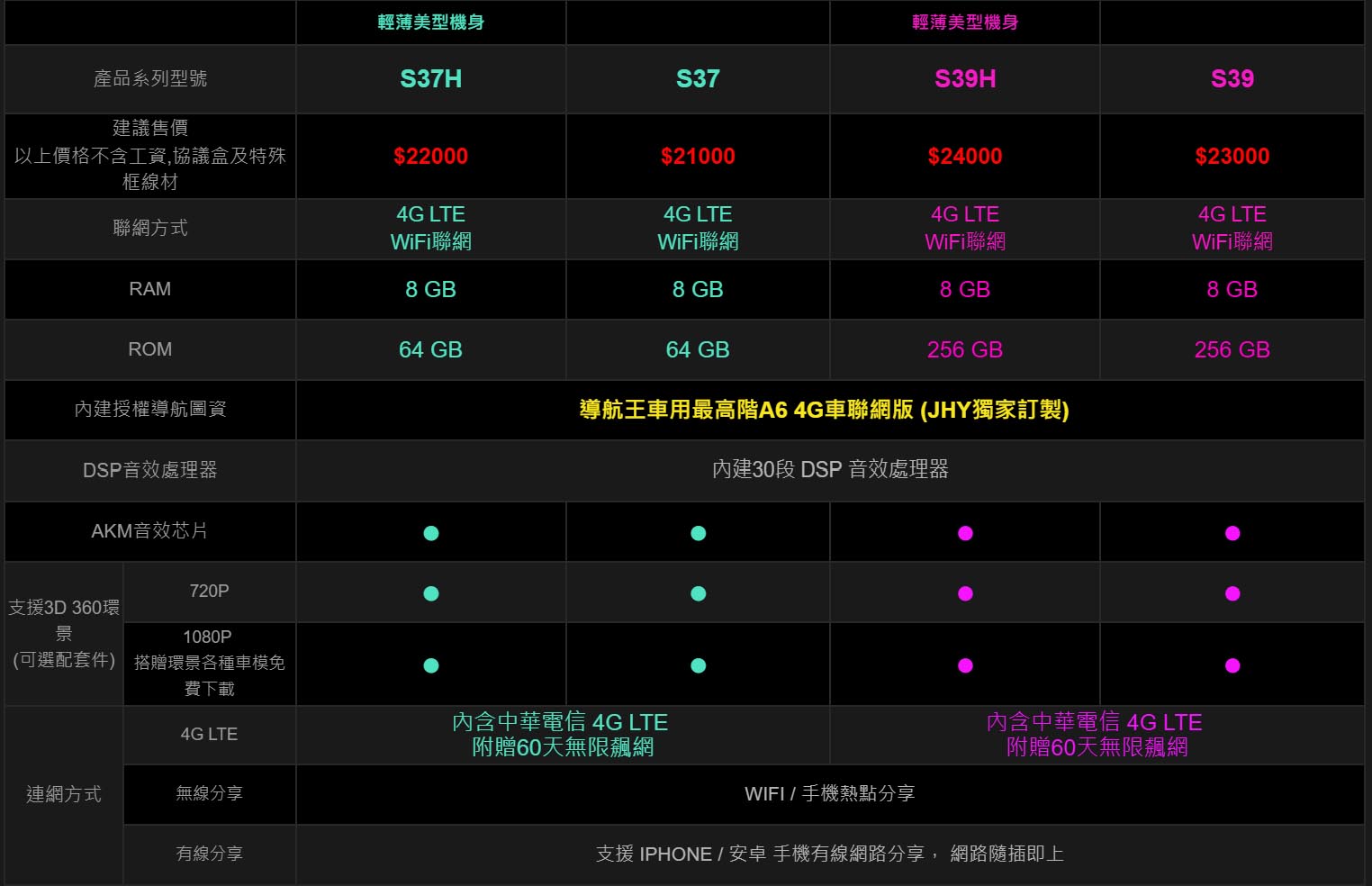Click the S37H model name heading
This screenshot has height=886, width=1372.
pyautogui.click(x=431, y=79)
